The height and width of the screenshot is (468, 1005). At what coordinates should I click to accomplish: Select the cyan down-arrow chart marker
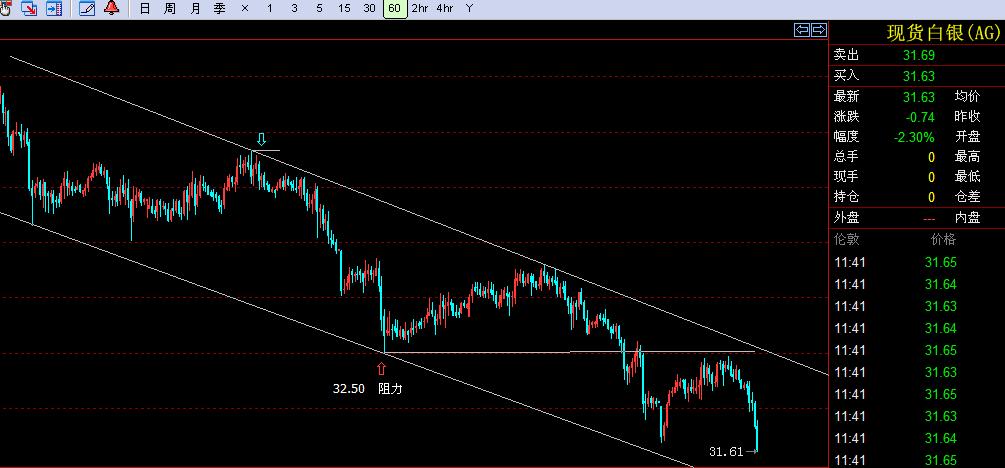[261, 139]
